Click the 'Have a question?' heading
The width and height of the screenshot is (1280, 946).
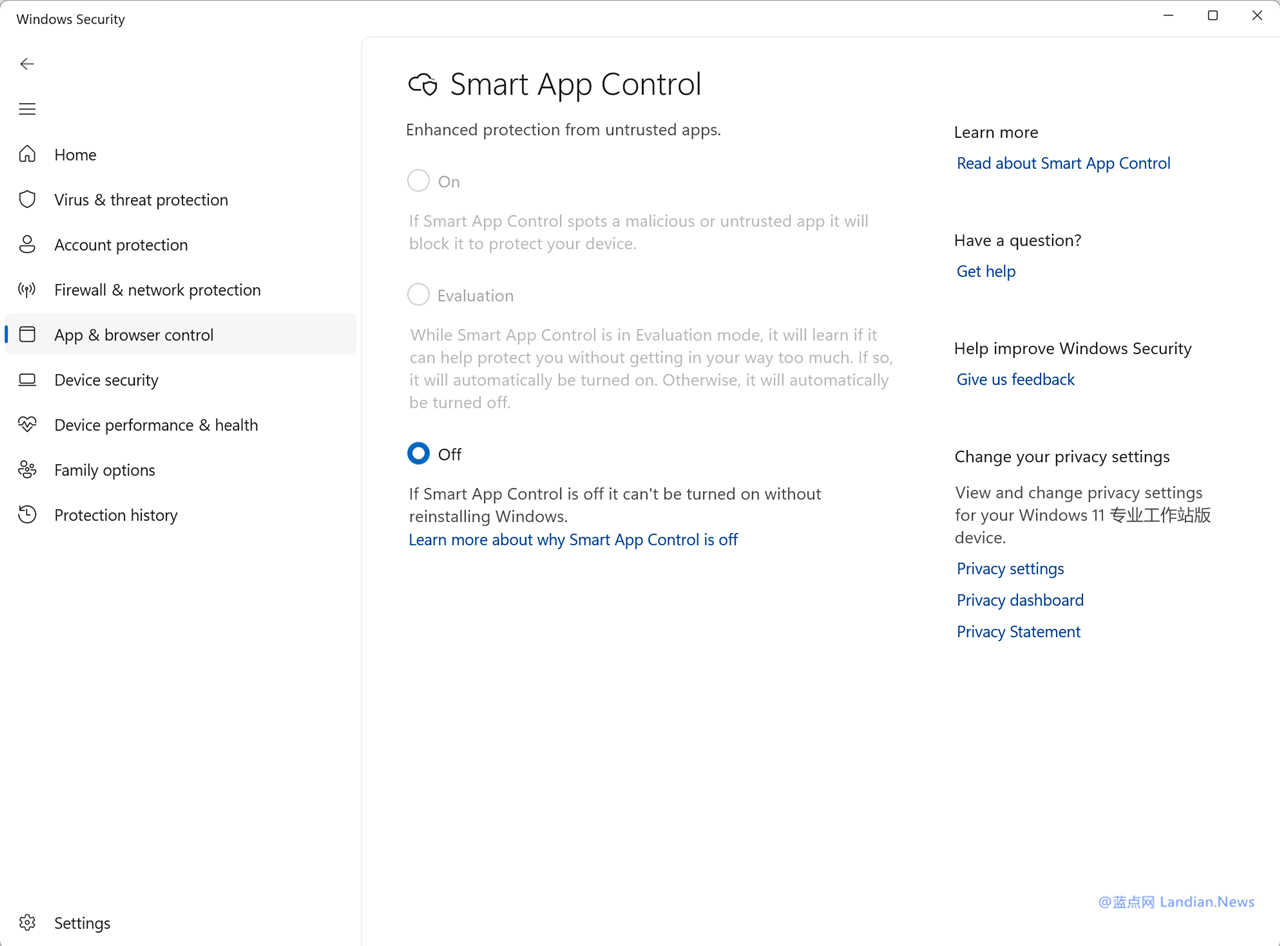(1018, 240)
